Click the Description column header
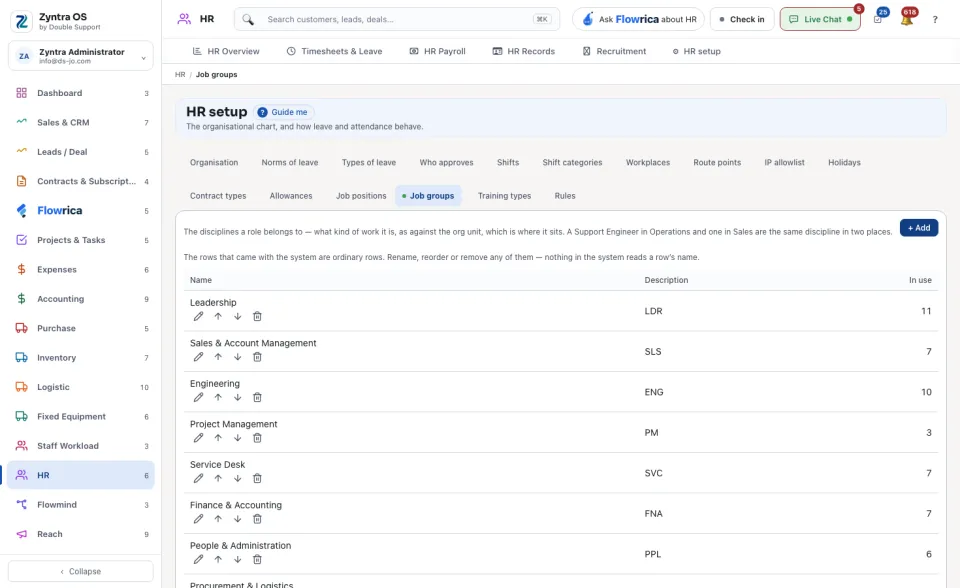 (666, 280)
